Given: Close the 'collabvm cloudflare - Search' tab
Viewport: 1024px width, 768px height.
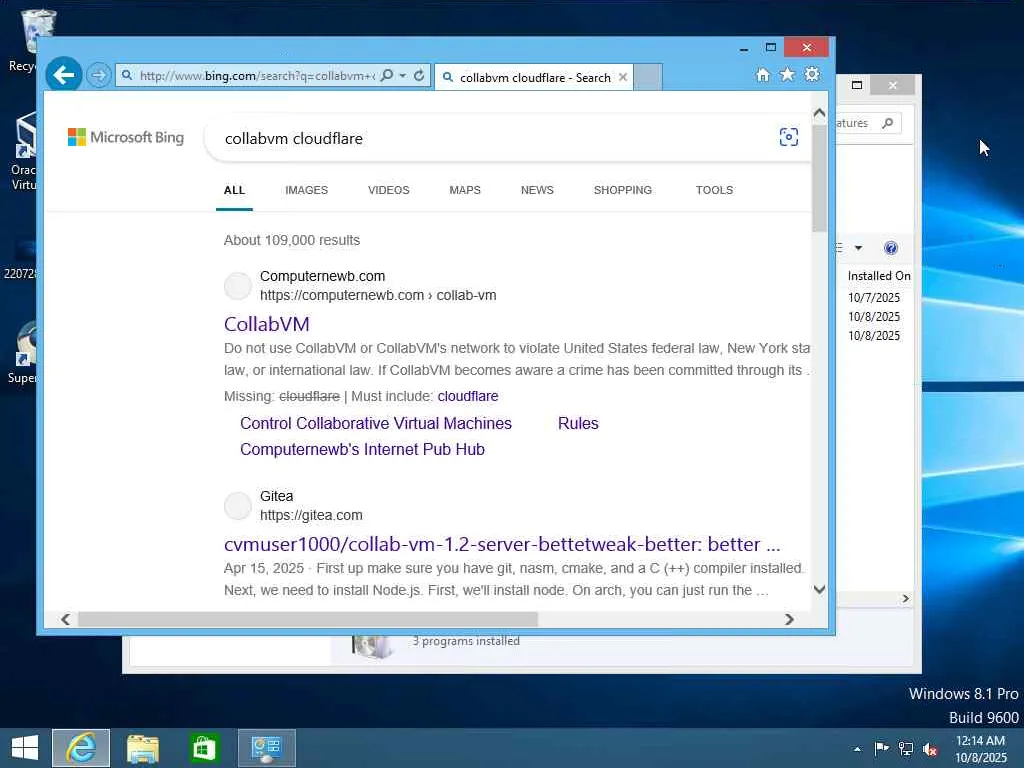Looking at the screenshot, I should pos(623,77).
